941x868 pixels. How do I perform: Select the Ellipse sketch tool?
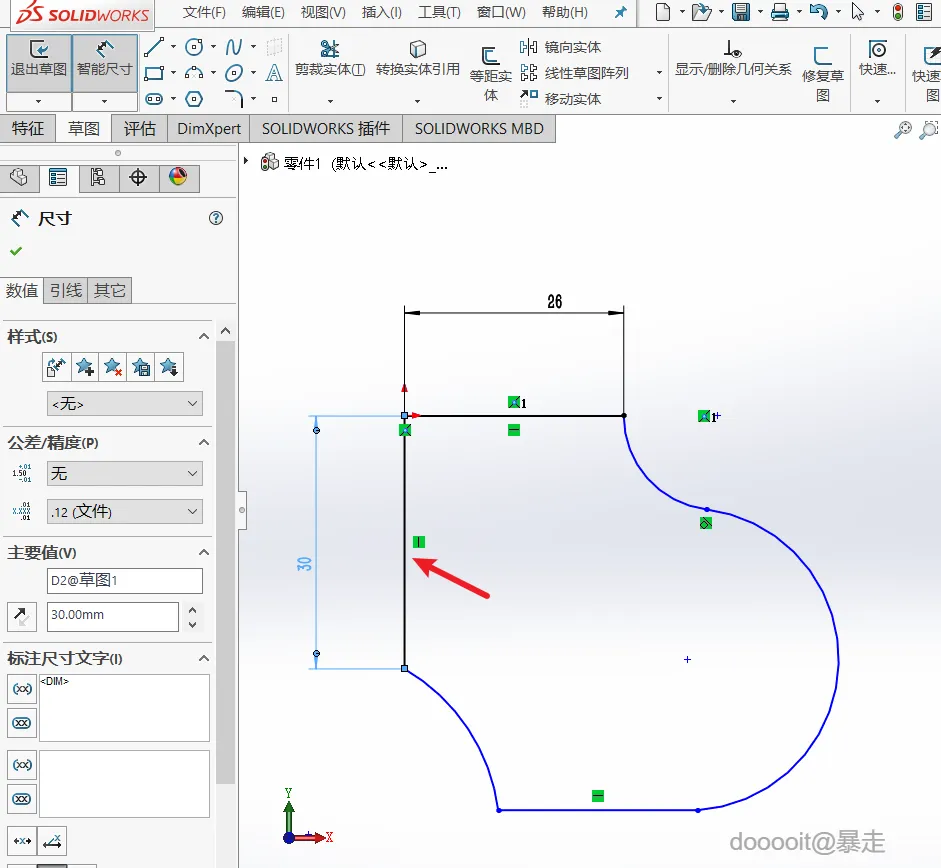[x=233, y=73]
